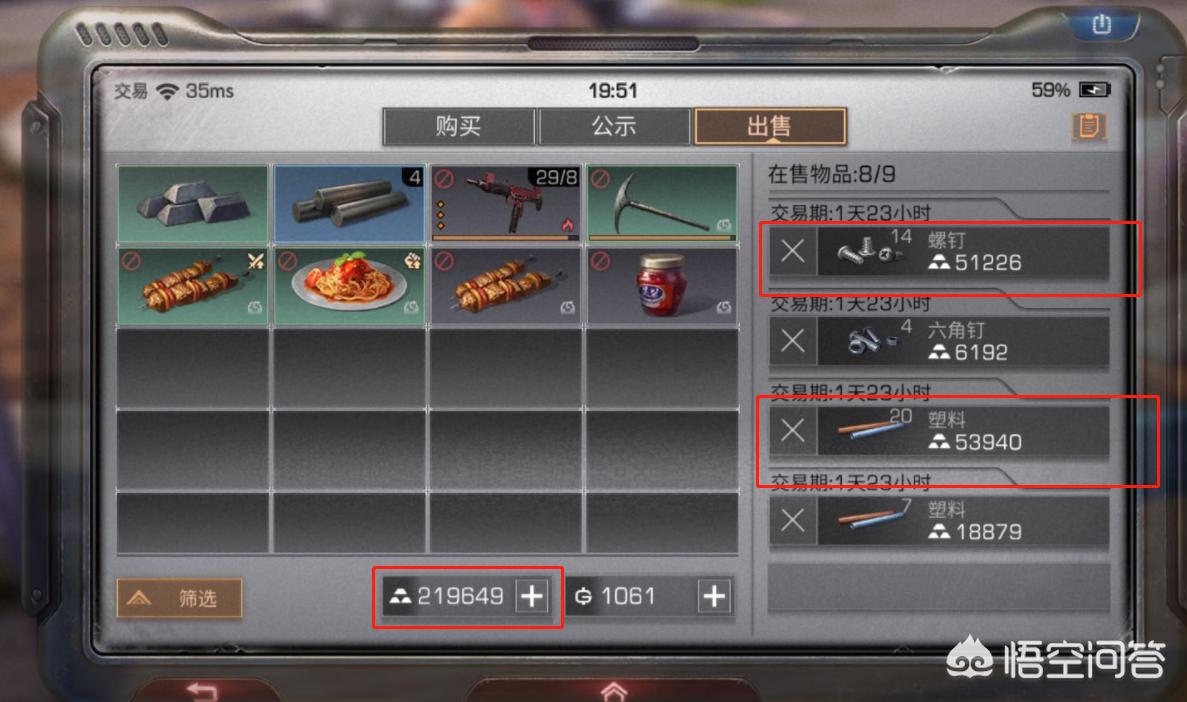1187x702 pixels.
Task: Tap the blue power button at top right
Action: pos(1101,23)
